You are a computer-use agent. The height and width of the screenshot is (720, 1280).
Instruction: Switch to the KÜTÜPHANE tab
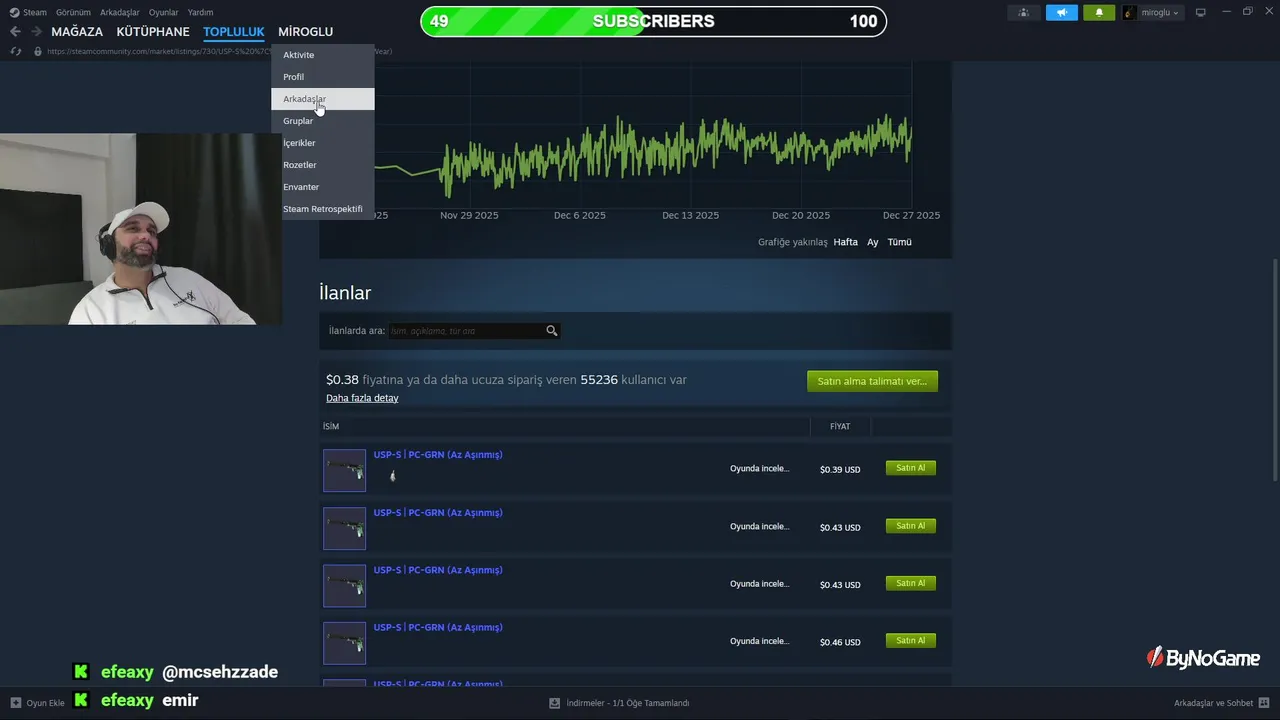153,32
